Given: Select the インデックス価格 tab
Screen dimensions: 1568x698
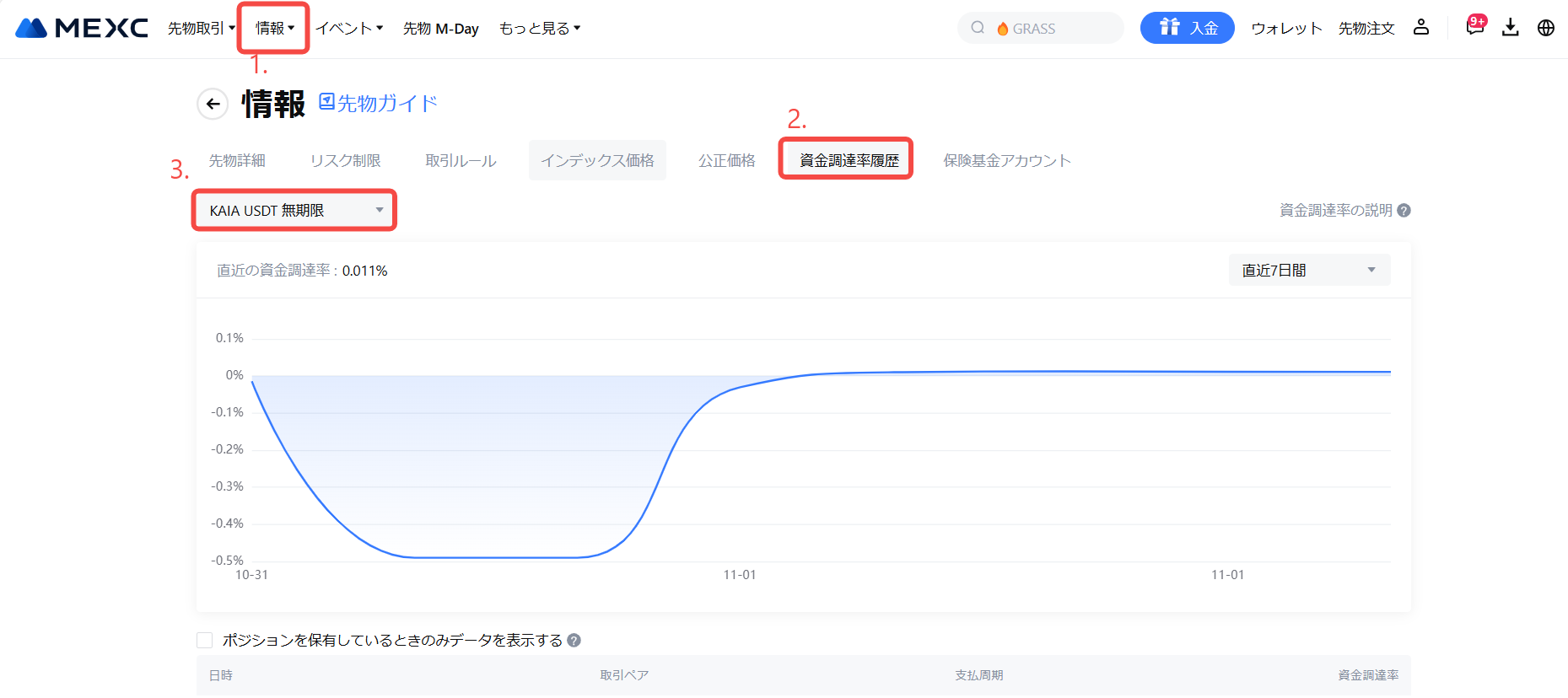Looking at the screenshot, I should (x=597, y=160).
